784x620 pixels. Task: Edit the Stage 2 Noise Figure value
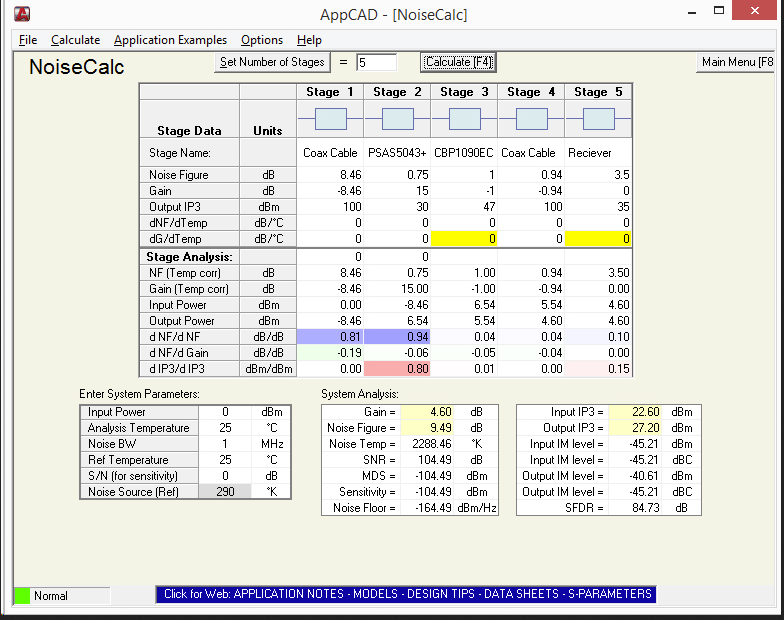click(397, 174)
